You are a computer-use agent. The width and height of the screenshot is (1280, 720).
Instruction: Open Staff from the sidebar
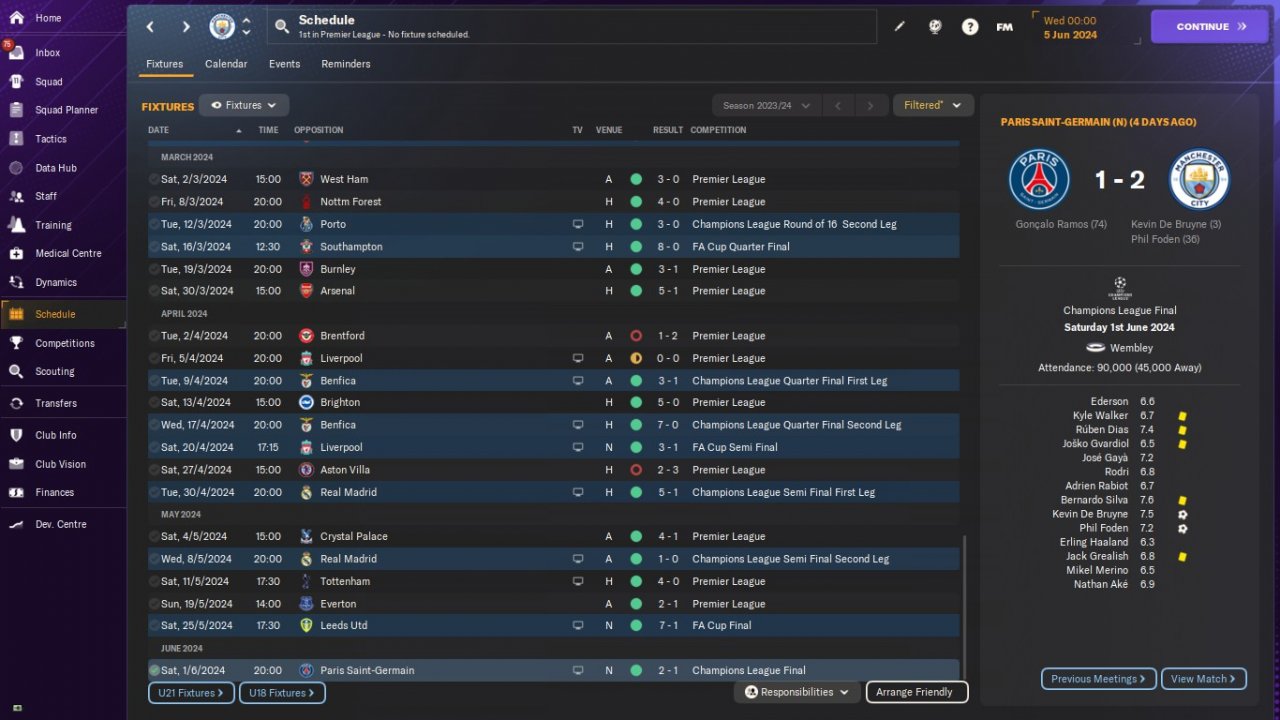coord(63,196)
